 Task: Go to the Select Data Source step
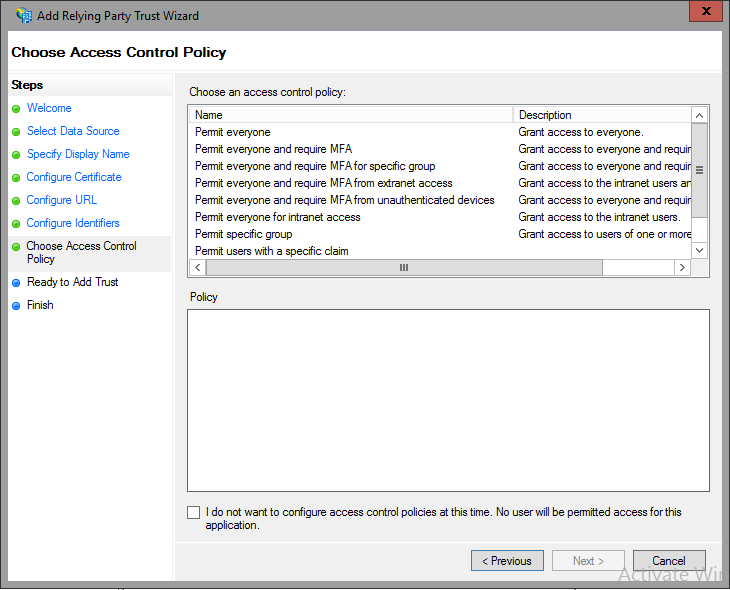pyautogui.click(x=73, y=131)
